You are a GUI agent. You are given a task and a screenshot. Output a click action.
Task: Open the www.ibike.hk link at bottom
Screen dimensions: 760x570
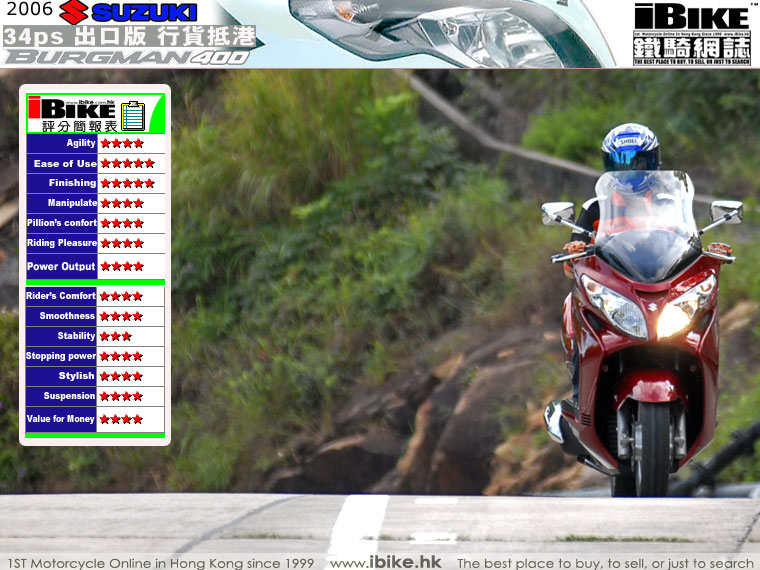point(386,562)
